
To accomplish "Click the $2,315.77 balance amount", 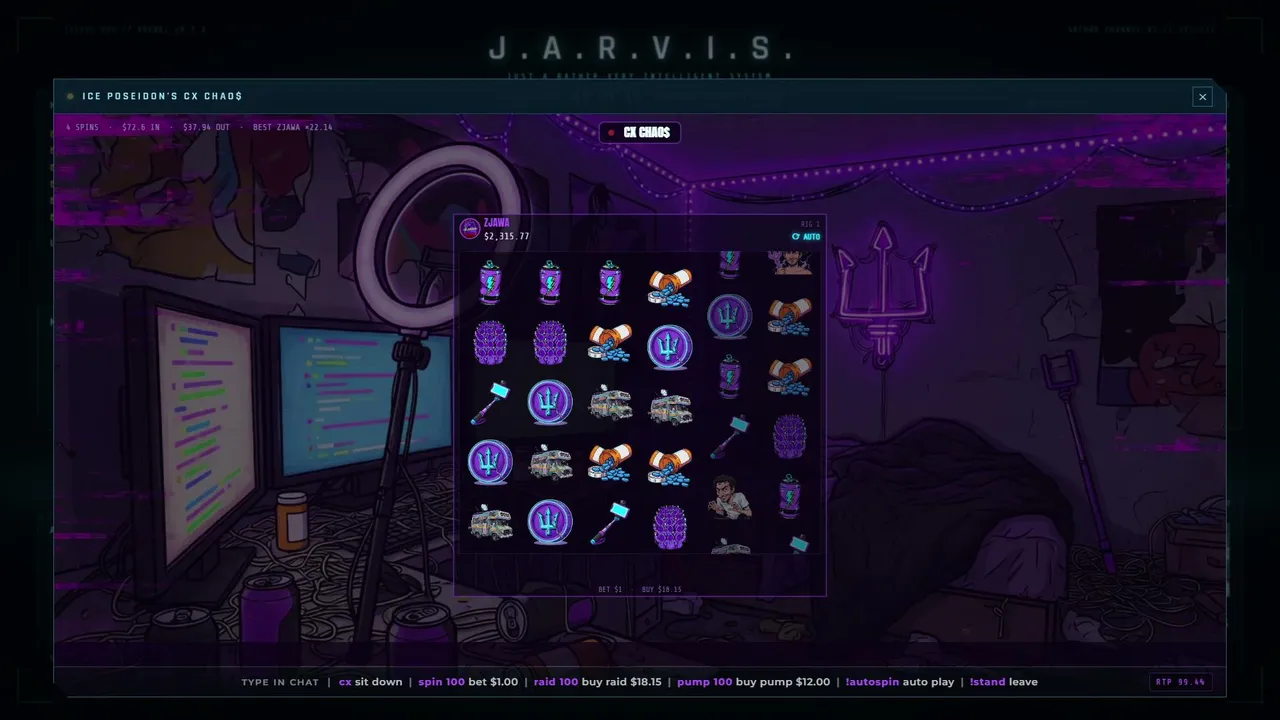I will coord(507,237).
